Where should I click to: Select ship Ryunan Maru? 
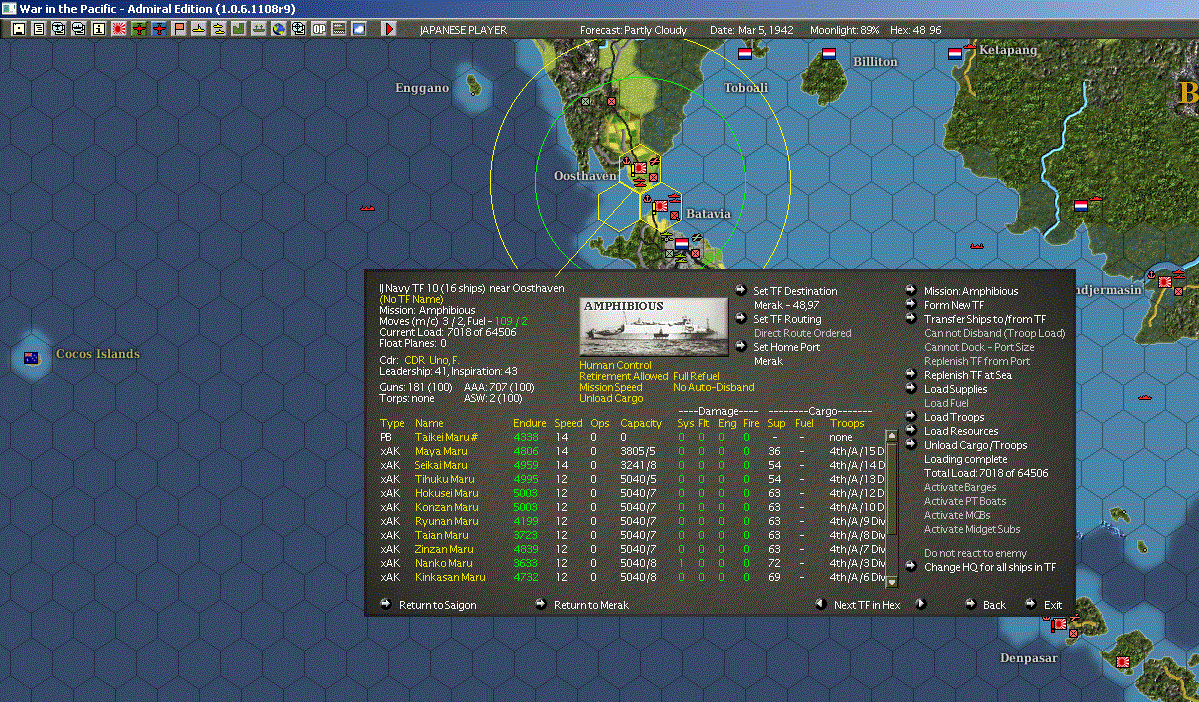tap(447, 522)
